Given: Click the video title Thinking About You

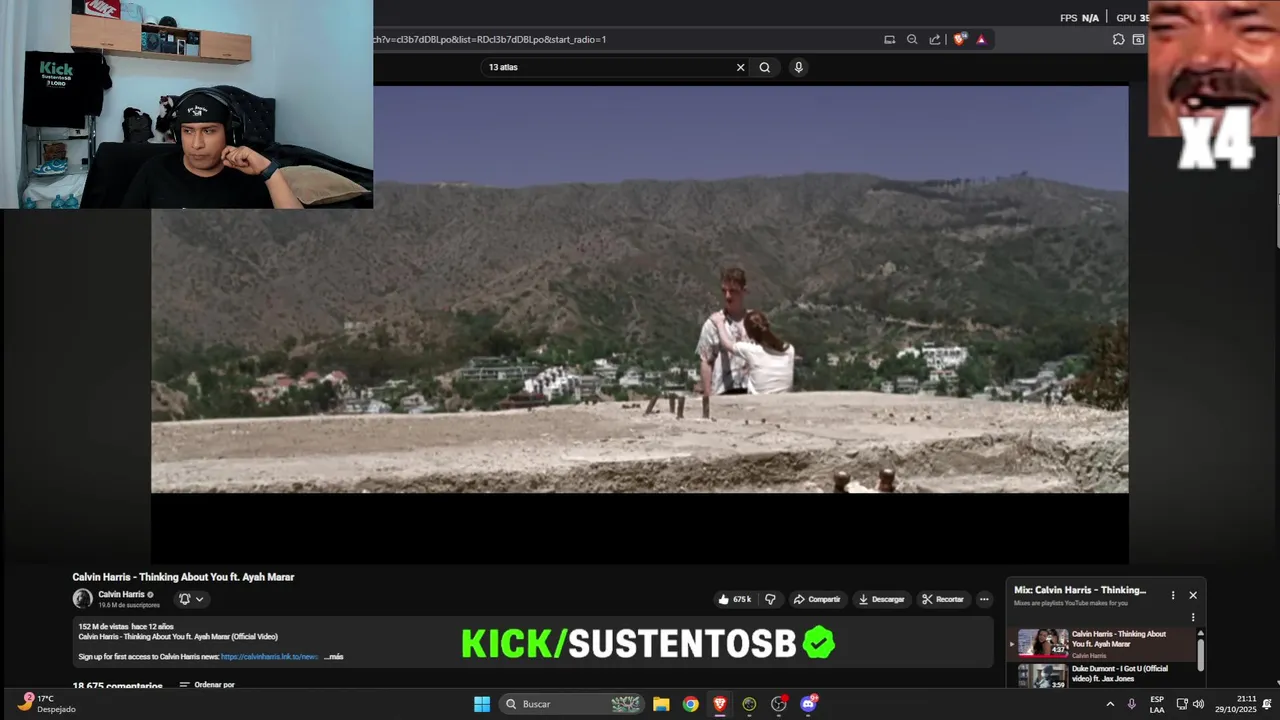Looking at the screenshot, I should pos(183,577).
